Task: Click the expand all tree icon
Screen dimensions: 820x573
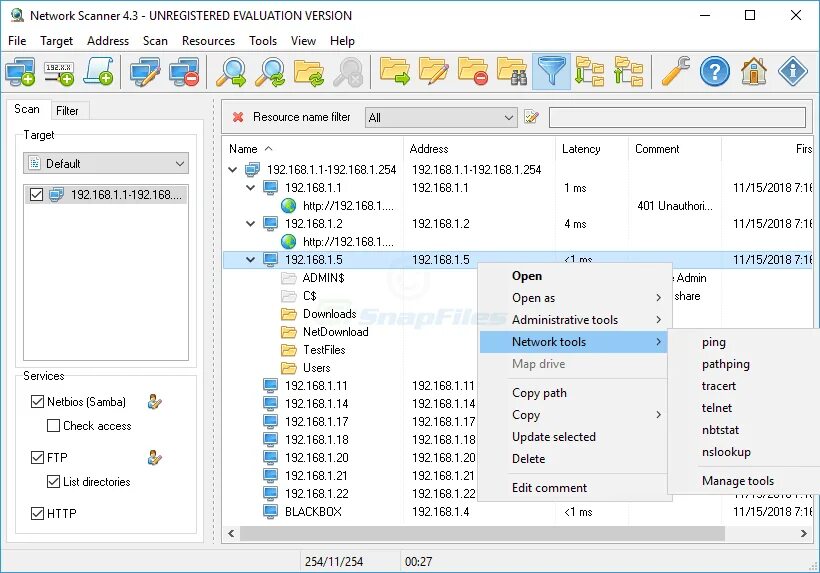Action: (x=589, y=72)
